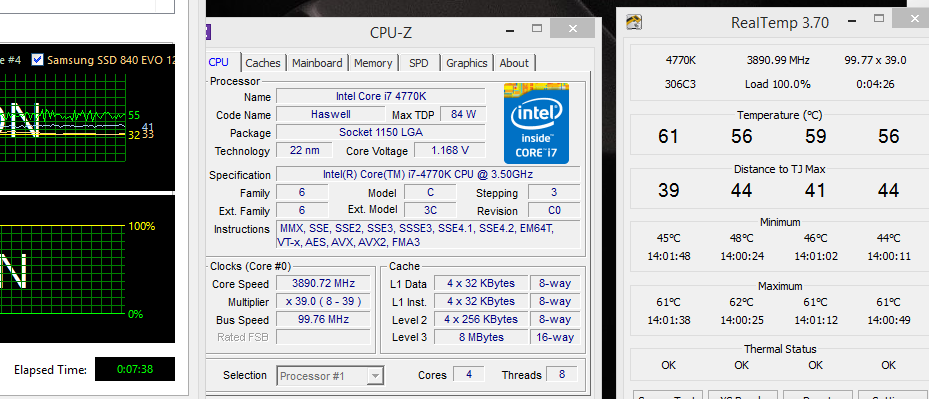Viewport: 929px width, 399px height.
Task: Click the Cores count field showing 4
Action: click(469, 375)
